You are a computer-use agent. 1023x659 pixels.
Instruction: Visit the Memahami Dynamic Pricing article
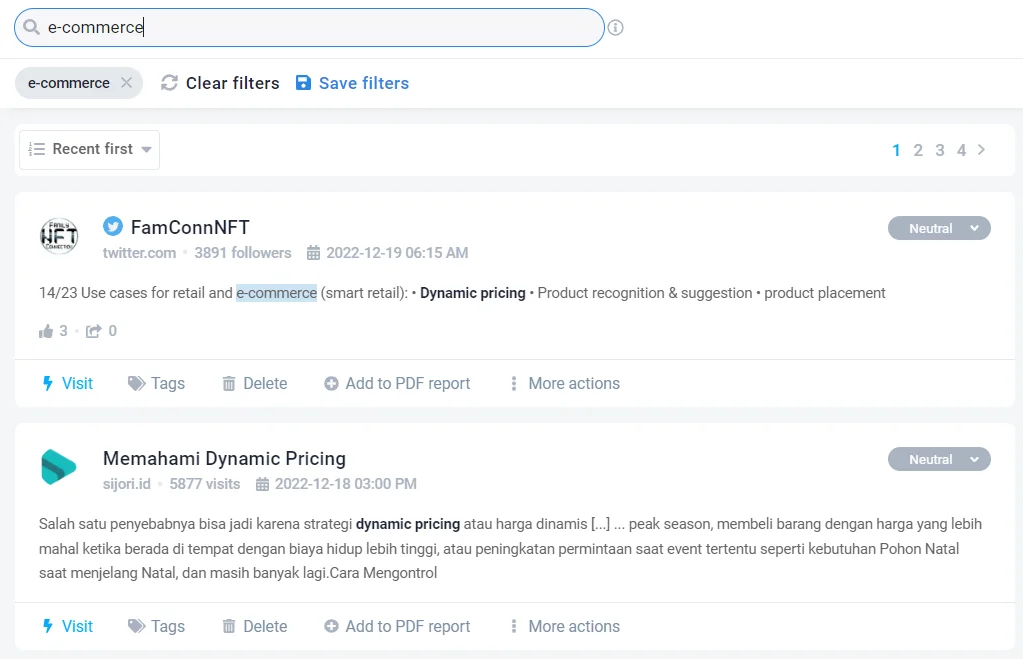tap(68, 626)
